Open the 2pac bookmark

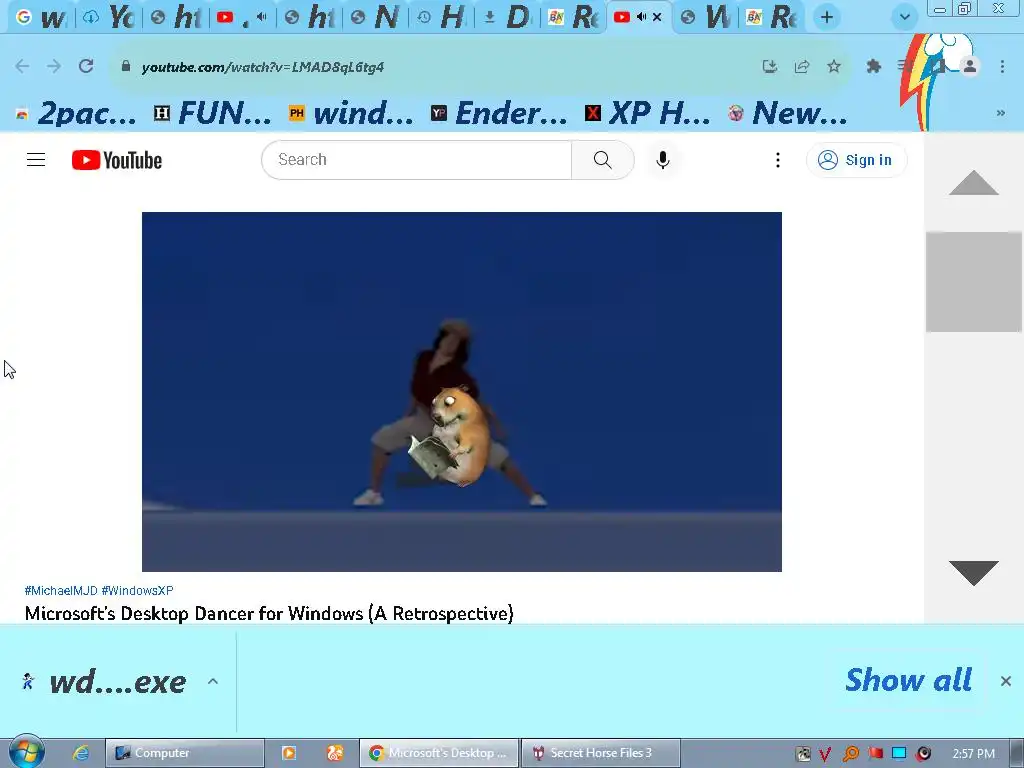tap(76, 114)
